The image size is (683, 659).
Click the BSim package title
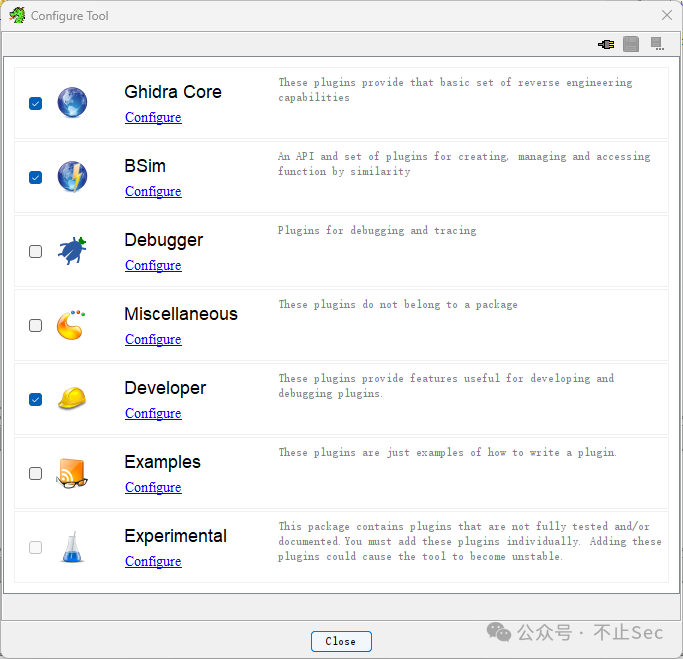[x=145, y=166]
